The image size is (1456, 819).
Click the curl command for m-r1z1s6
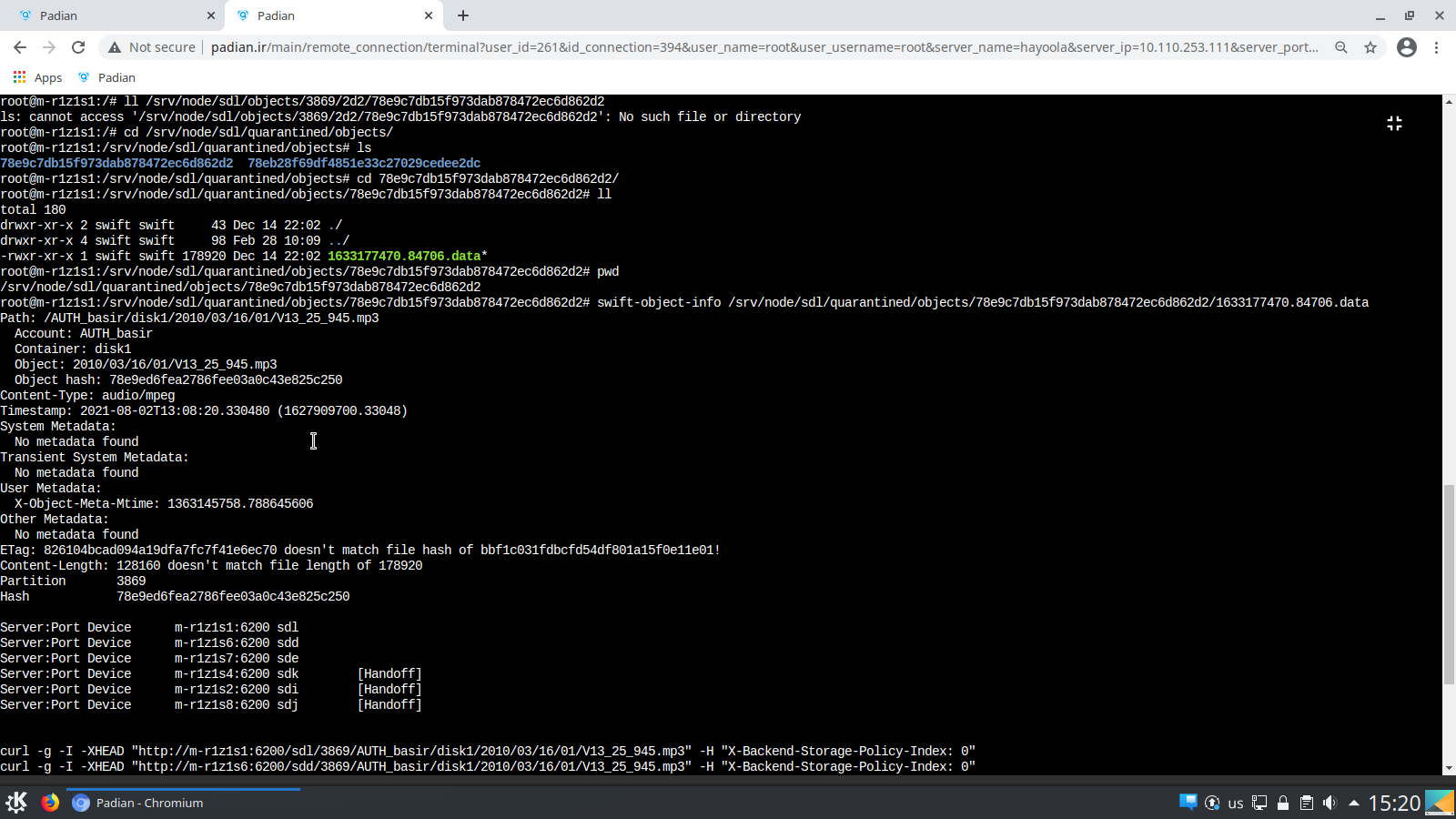coord(488,766)
